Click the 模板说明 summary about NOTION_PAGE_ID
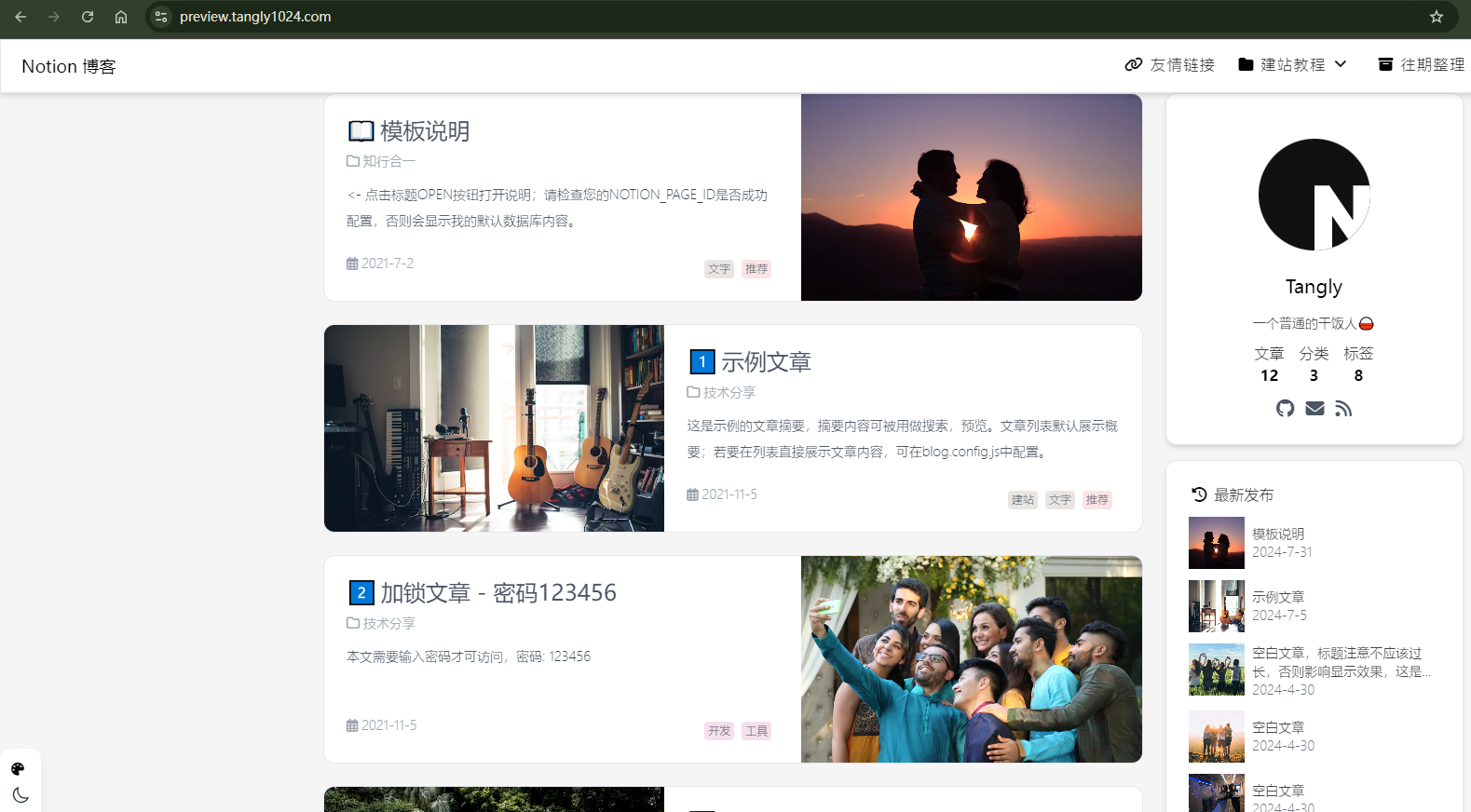The height and width of the screenshot is (812, 1471). (x=557, y=208)
